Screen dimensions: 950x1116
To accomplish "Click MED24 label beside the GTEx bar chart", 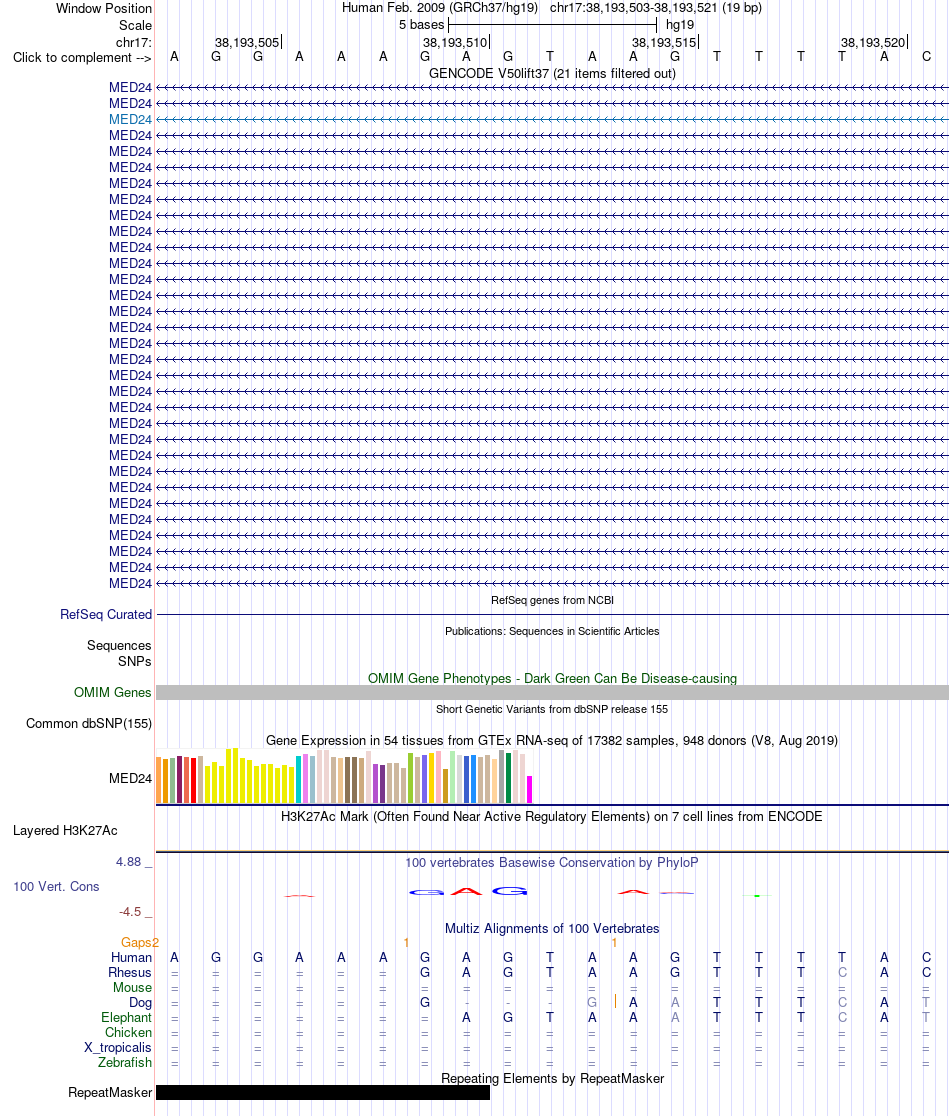I will [x=130, y=779].
